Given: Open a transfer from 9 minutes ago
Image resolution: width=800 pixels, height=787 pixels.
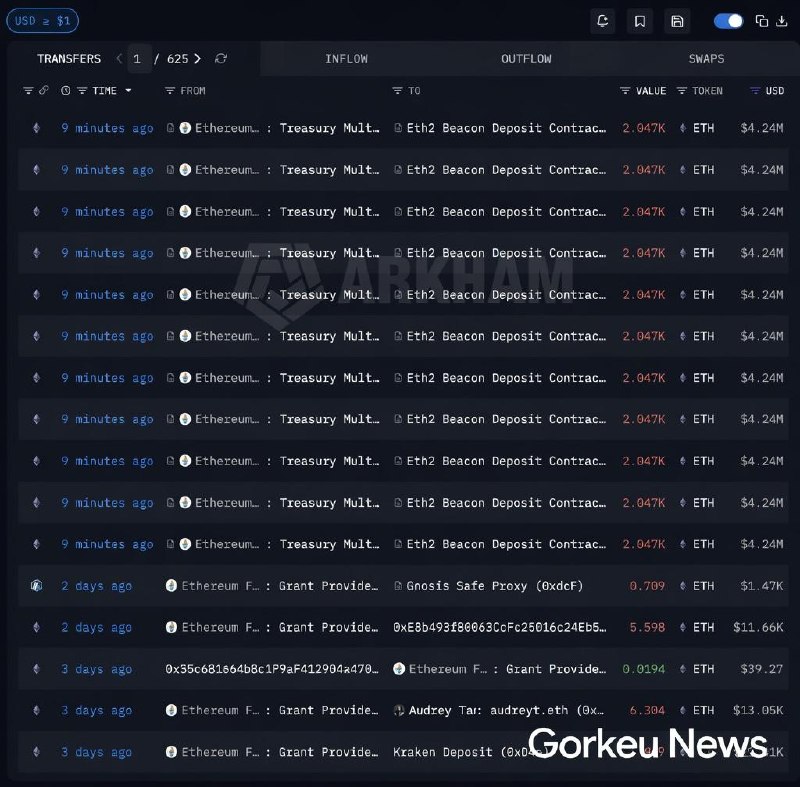Looking at the screenshot, I should pyautogui.click(x=107, y=128).
